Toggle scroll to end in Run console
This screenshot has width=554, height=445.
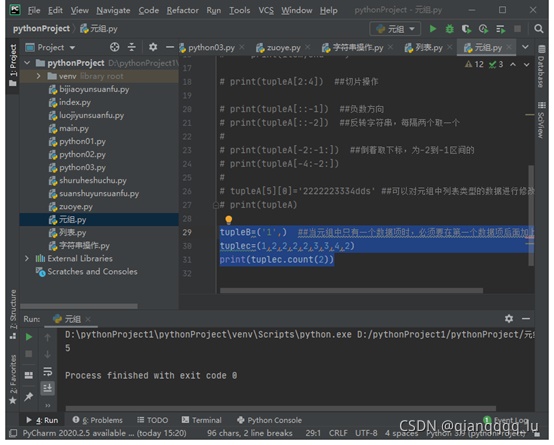click(47, 388)
